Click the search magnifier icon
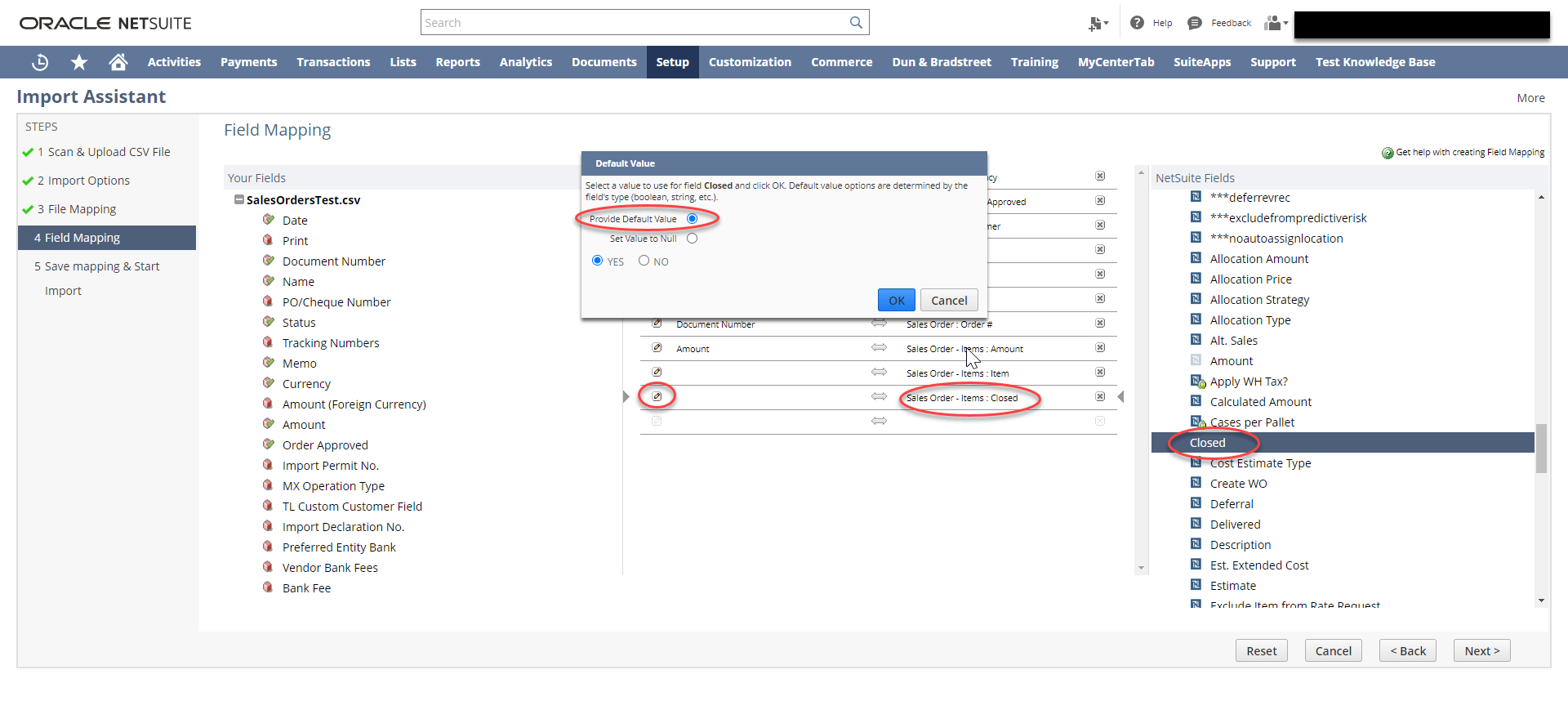The image size is (1568, 719). coord(856,22)
